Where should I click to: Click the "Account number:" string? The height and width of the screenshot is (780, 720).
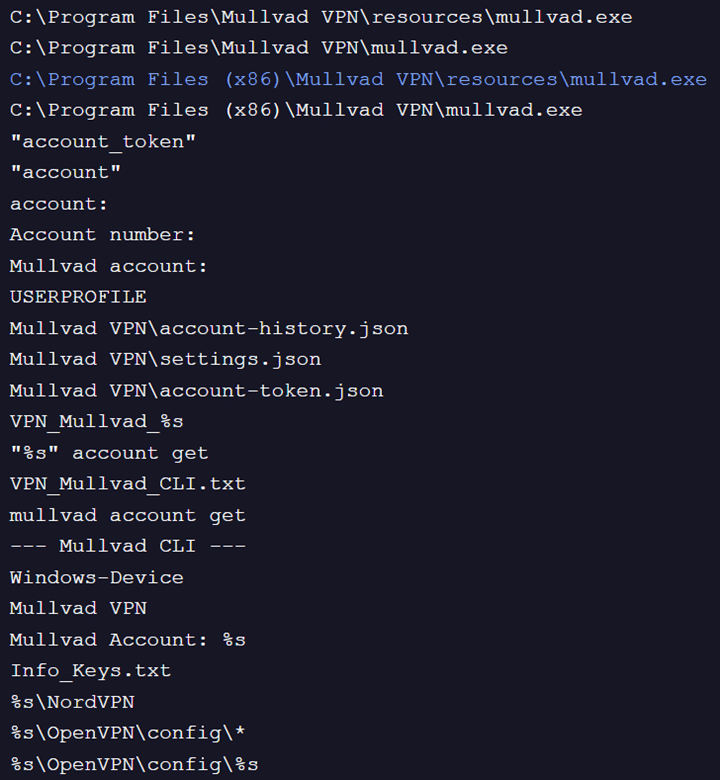pos(103,235)
